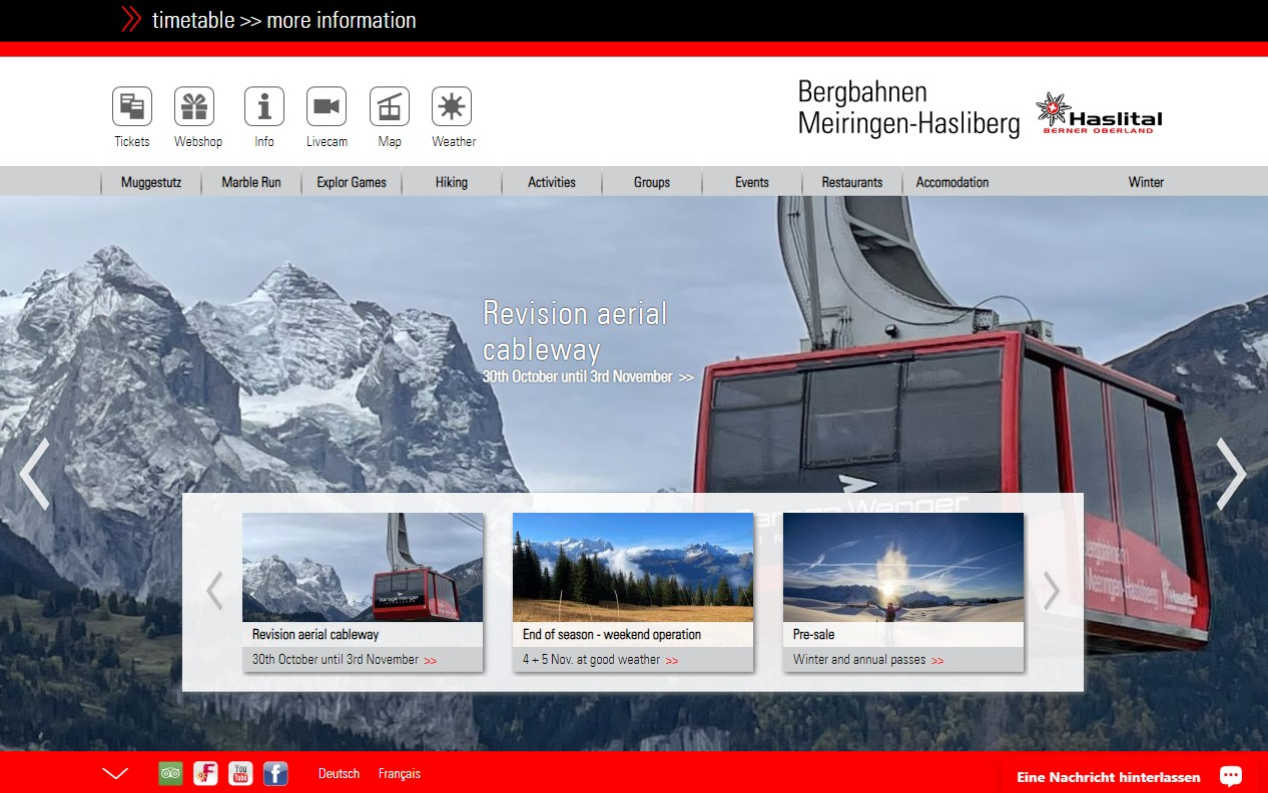This screenshot has height=793, width=1268.
Task: Open the YouTube icon in footer
Action: tap(240, 773)
